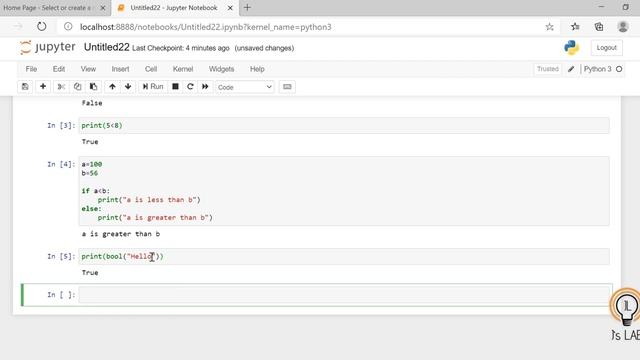This screenshot has height=360, width=640.
Task: Click the (unsaved changes) status text
Action: pyautogui.click(x=264, y=48)
